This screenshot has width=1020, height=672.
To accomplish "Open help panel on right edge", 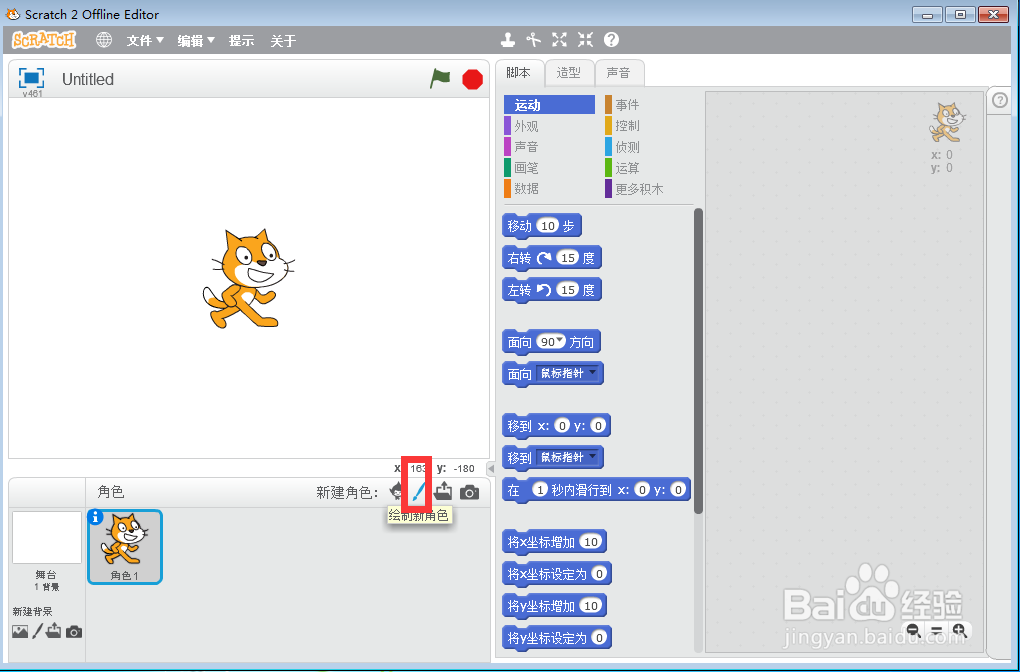I will (1000, 100).
